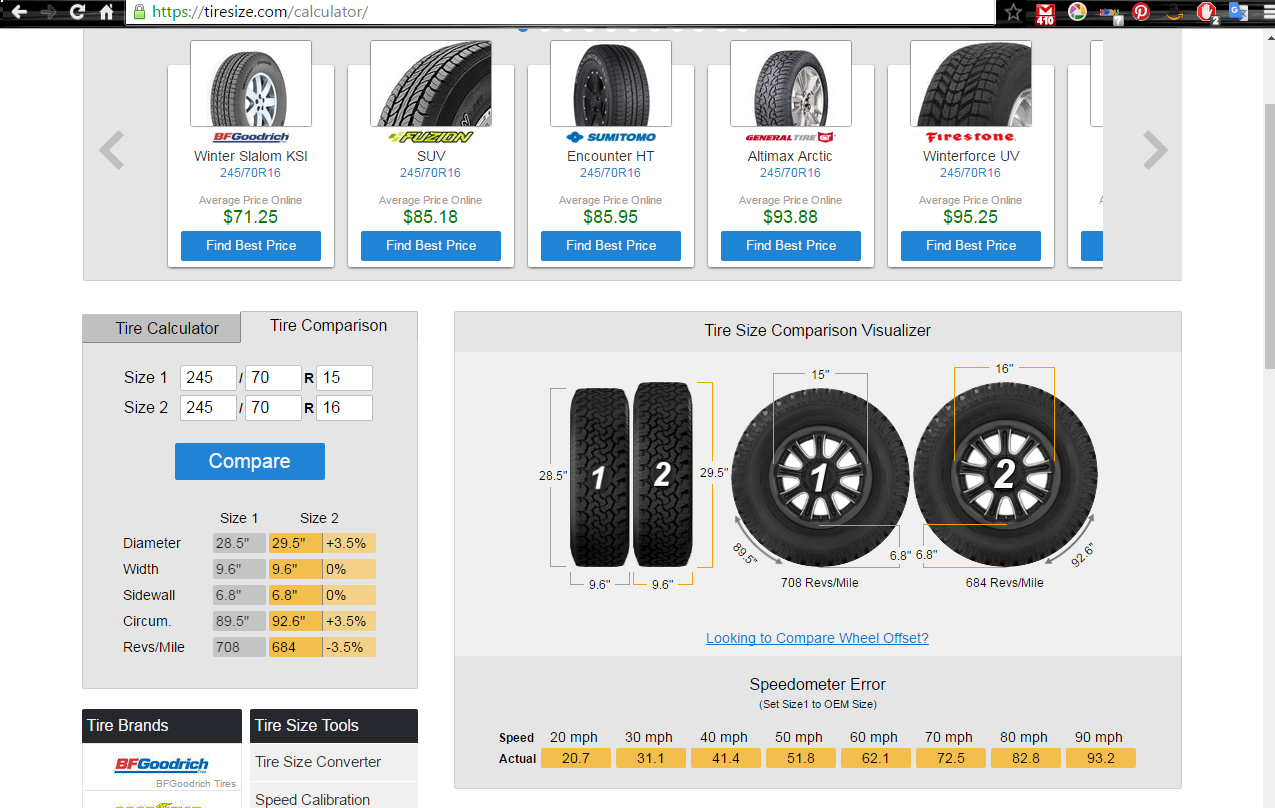Open Looking to Compare Wheel Offset link
The height and width of the screenshot is (808, 1275).
[x=817, y=638]
